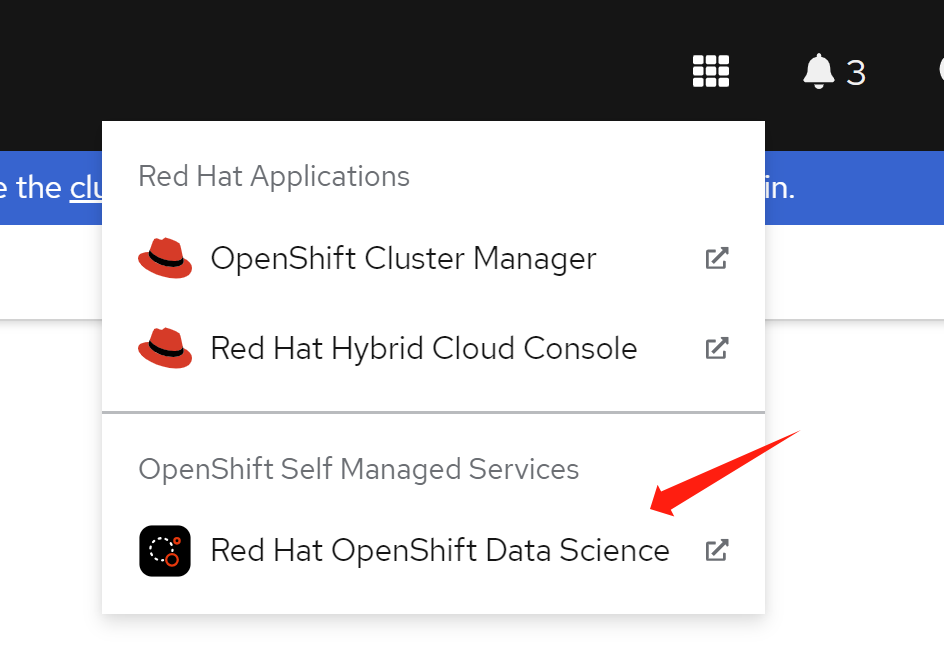Screen dimensions: 944x660
Task: Click the partially visible icon right of notifications
Action: (x=940, y=71)
